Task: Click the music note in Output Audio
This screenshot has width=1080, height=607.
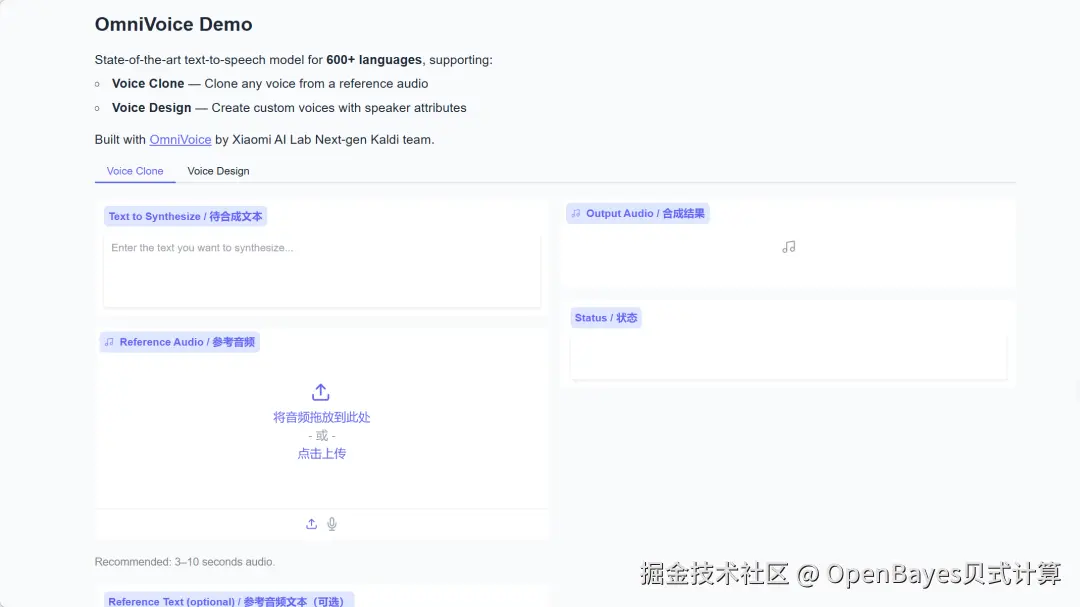Action: [789, 247]
